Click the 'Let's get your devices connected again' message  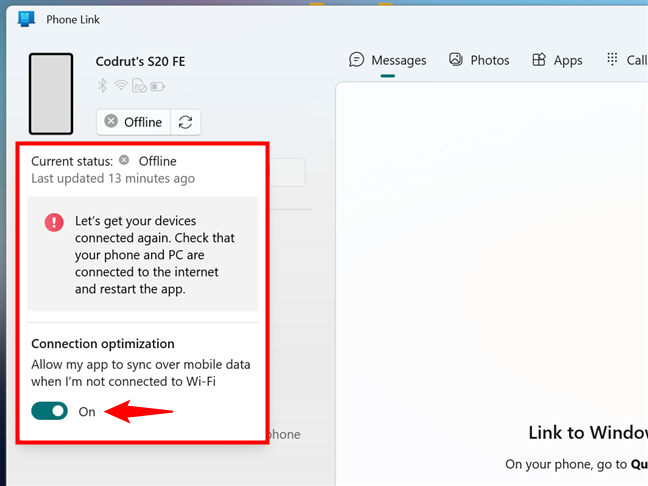[155, 255]
